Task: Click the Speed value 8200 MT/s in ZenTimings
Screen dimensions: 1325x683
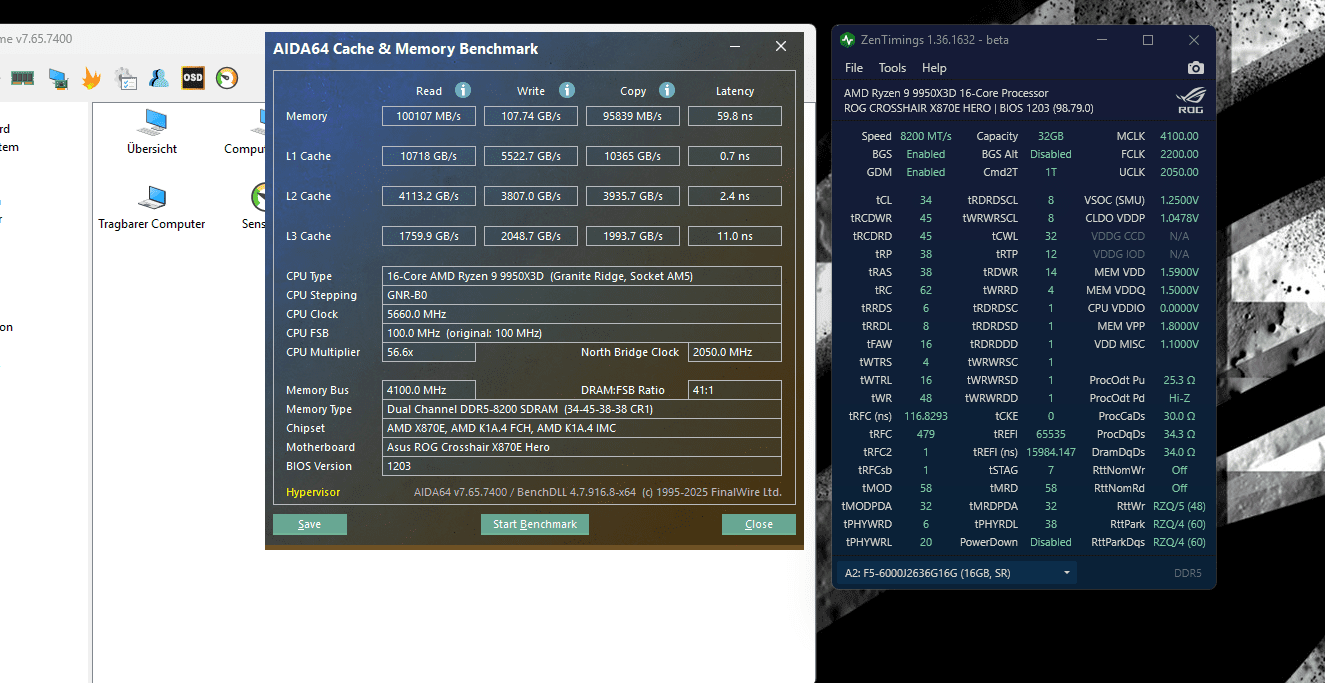Action: tap(926, 136)
